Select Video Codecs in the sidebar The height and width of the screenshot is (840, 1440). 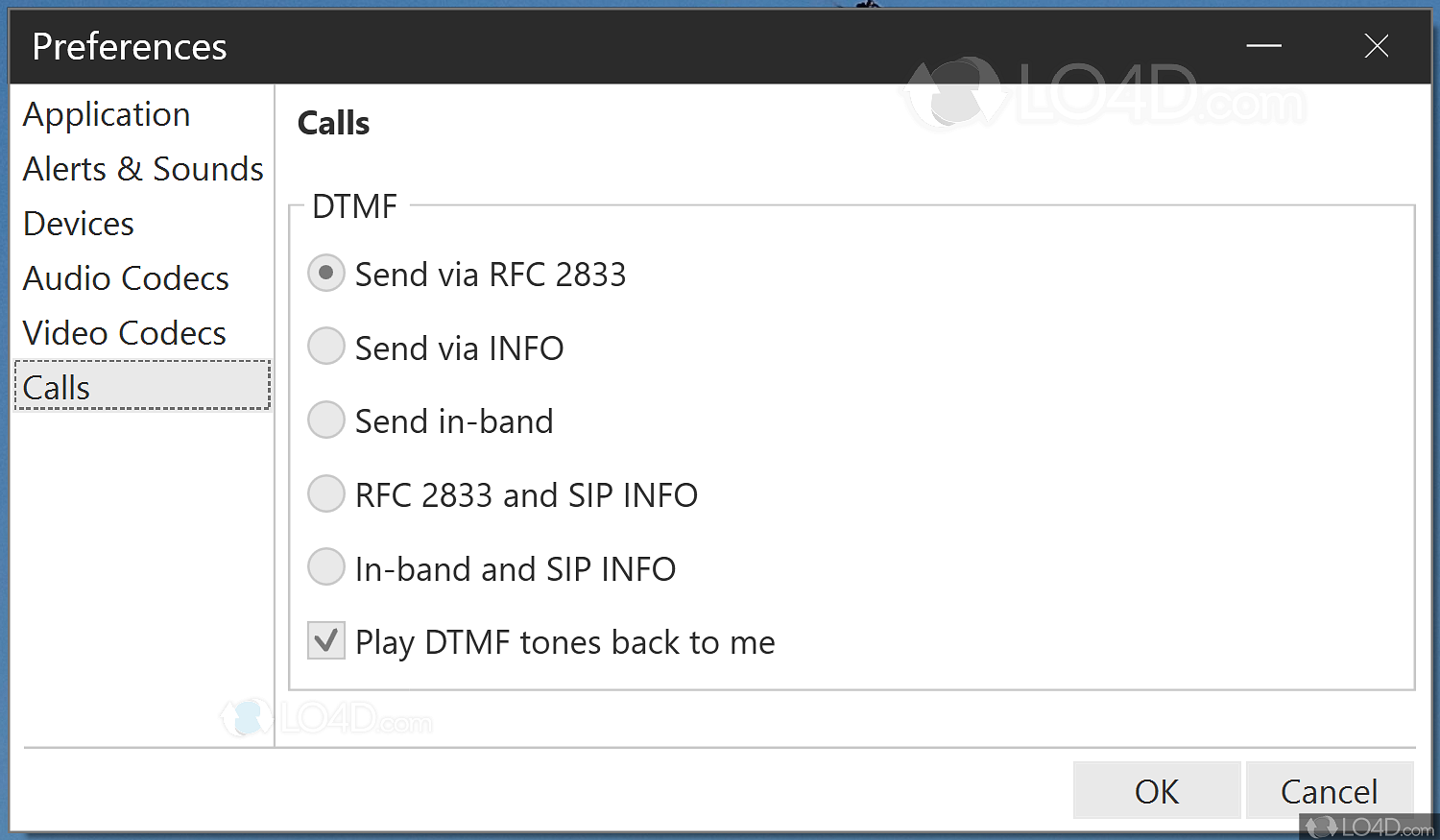coord(125,333)
